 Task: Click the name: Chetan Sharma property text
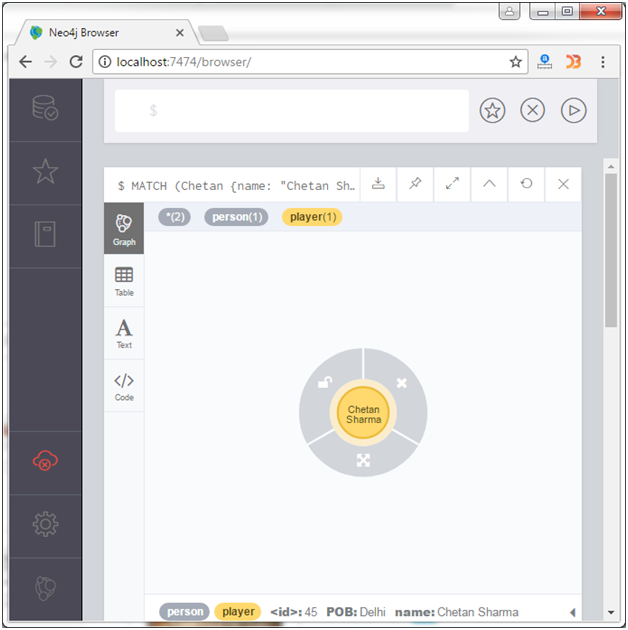point(456,612)
